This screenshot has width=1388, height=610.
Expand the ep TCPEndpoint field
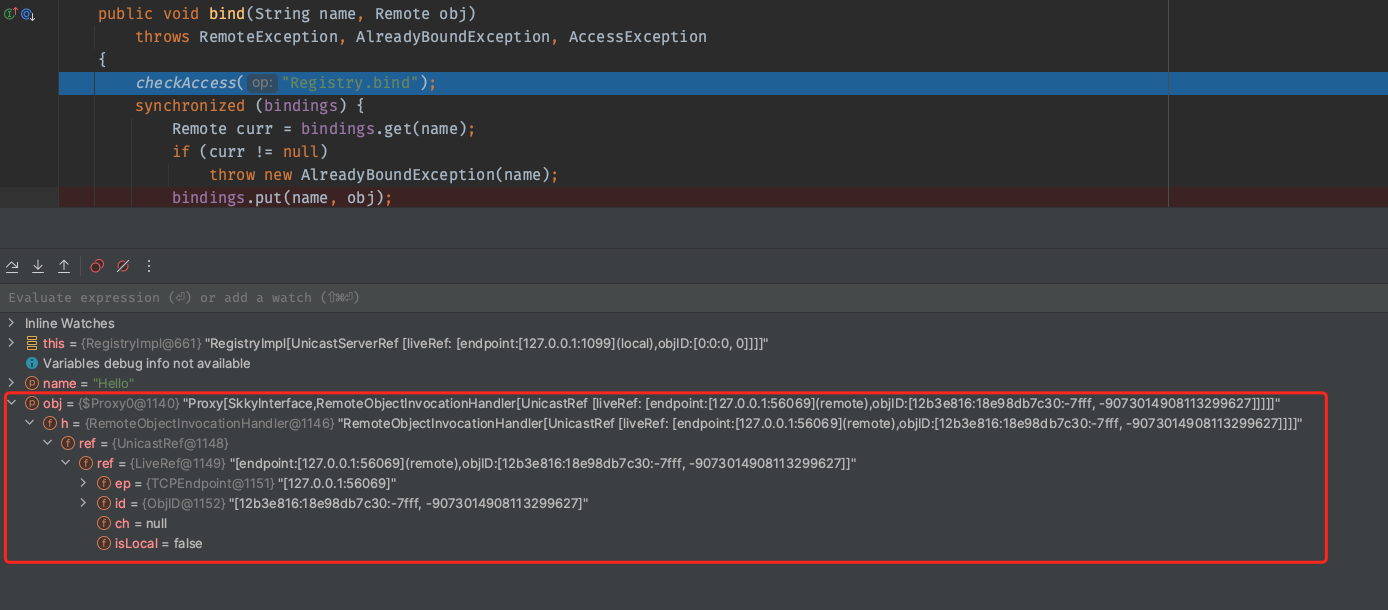[85, 483]
